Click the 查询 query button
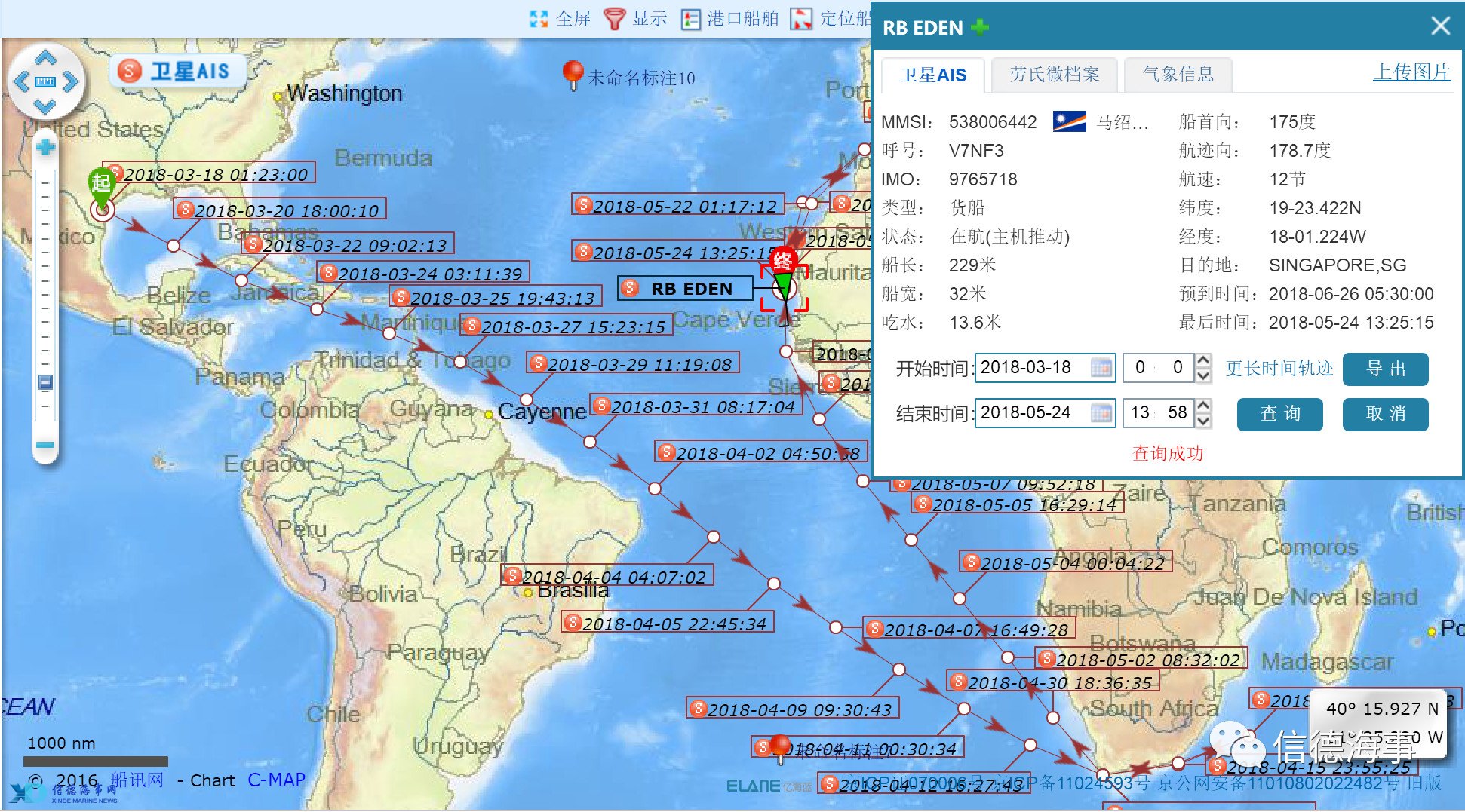The height and width of the screenshot is (812, 1465). [1279, 414]
